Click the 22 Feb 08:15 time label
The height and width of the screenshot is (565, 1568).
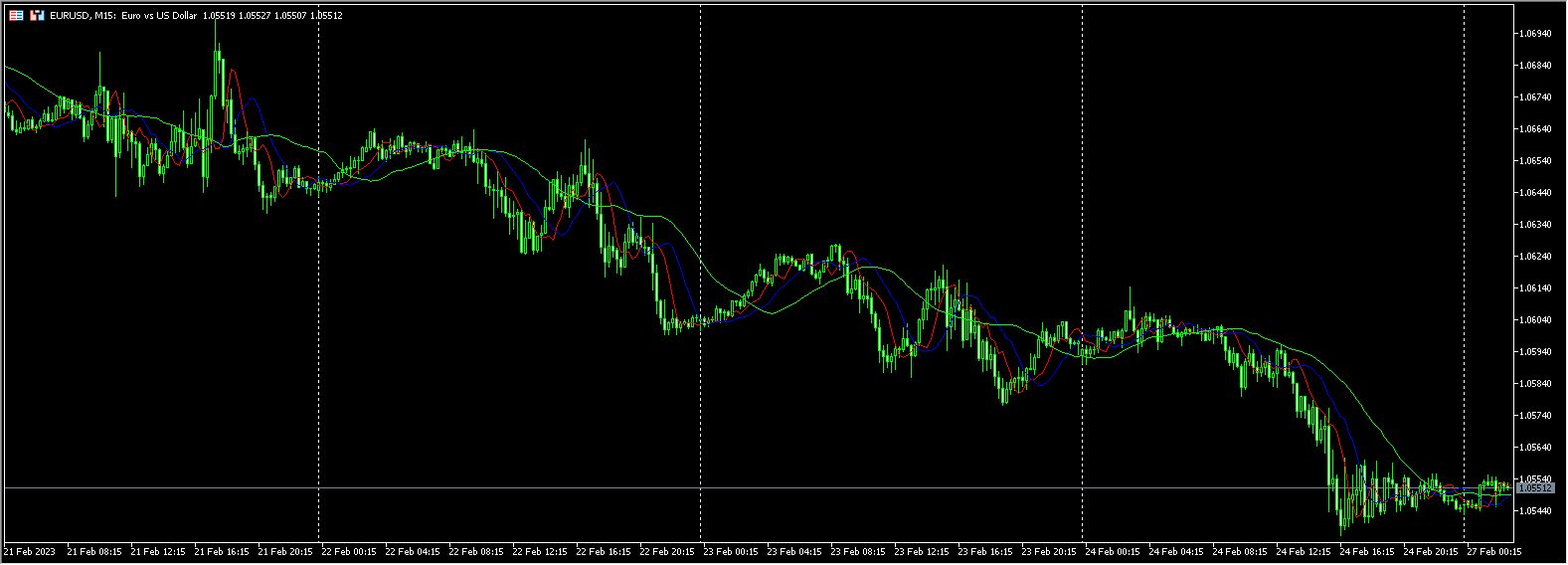[476, 551]
